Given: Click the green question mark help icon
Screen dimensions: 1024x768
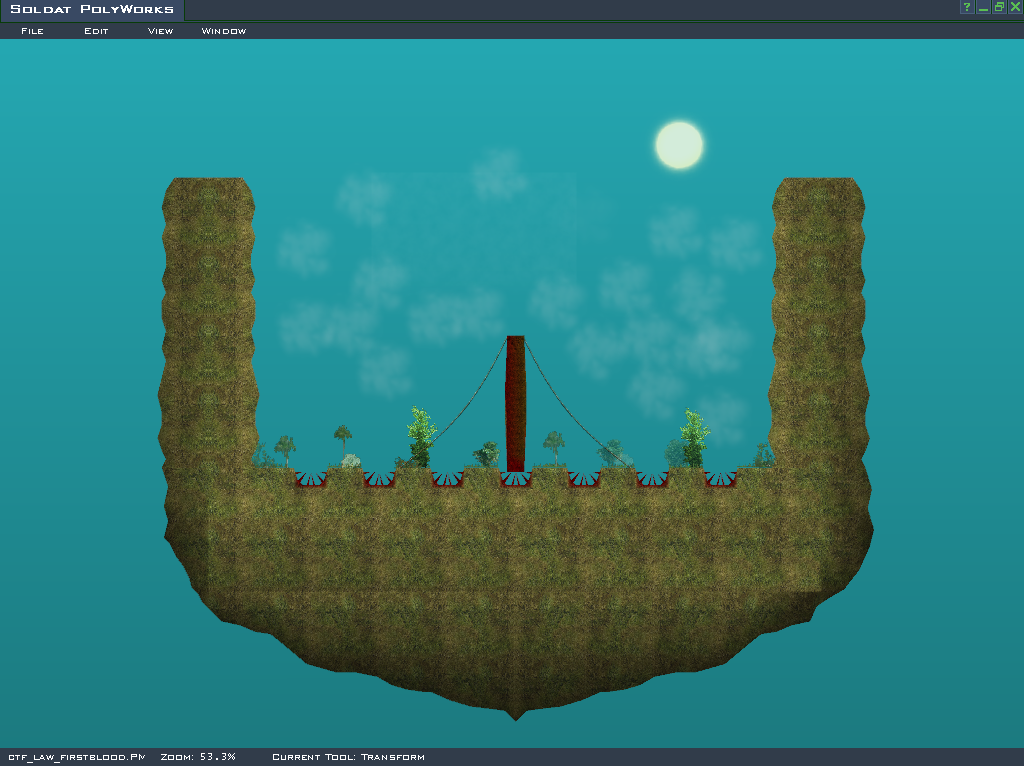Looking at the screenshot, I should (x=967, y=7).
